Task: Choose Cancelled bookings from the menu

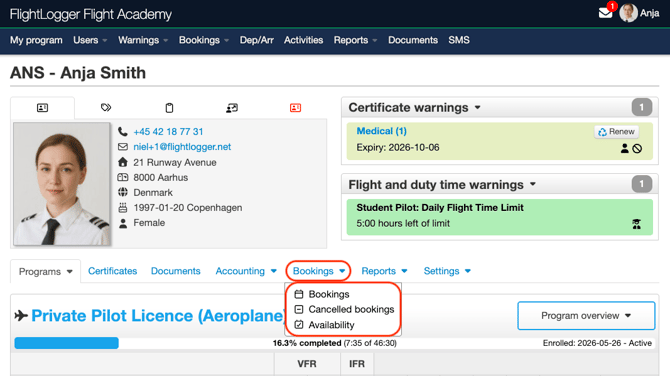Action: [351, 309]
